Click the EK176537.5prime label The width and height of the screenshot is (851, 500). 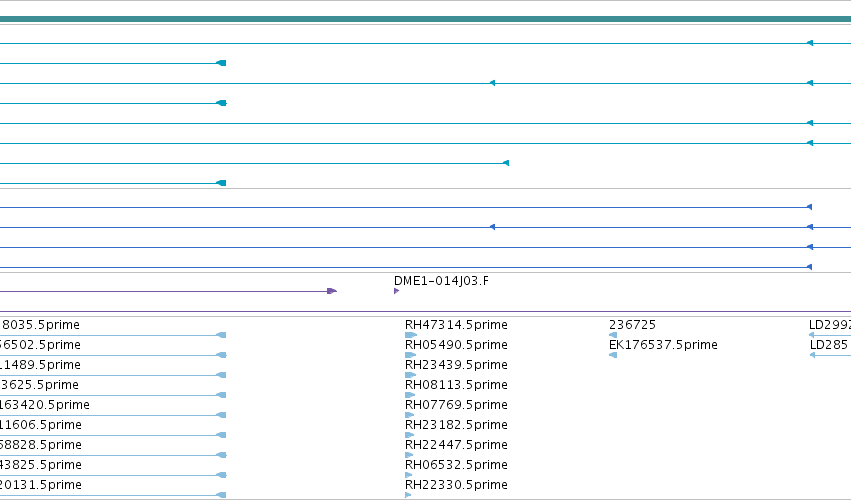coord(663,345)
